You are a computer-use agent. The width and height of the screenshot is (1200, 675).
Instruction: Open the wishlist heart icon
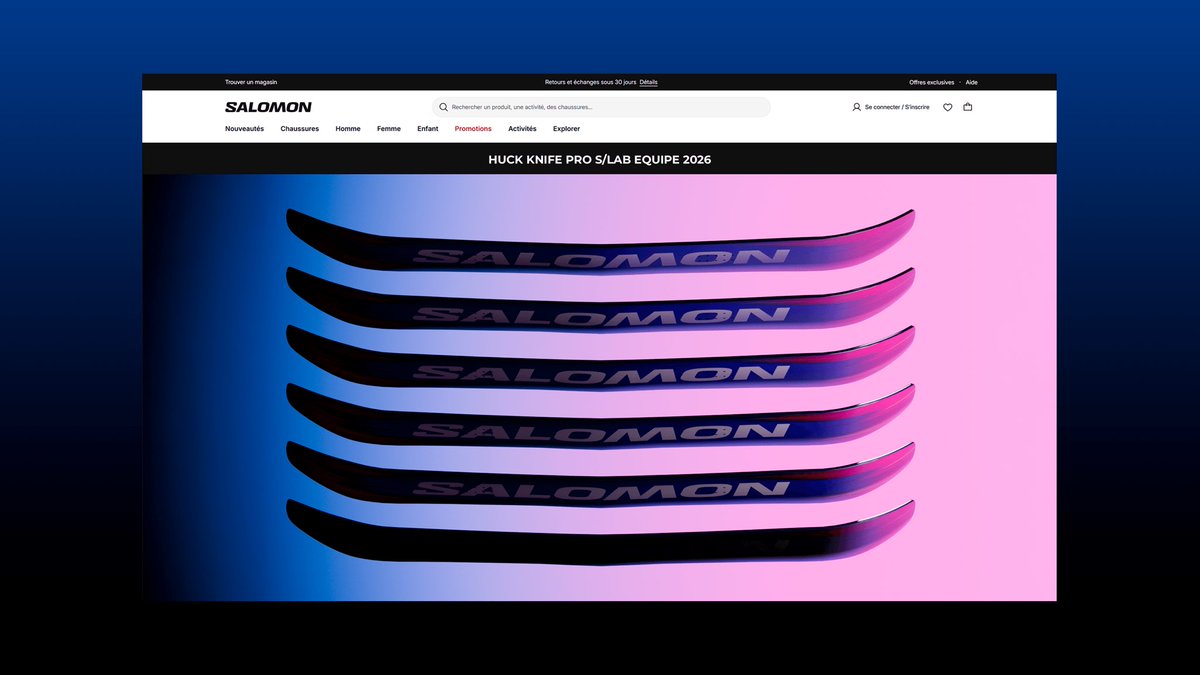(x=948, y=107)
